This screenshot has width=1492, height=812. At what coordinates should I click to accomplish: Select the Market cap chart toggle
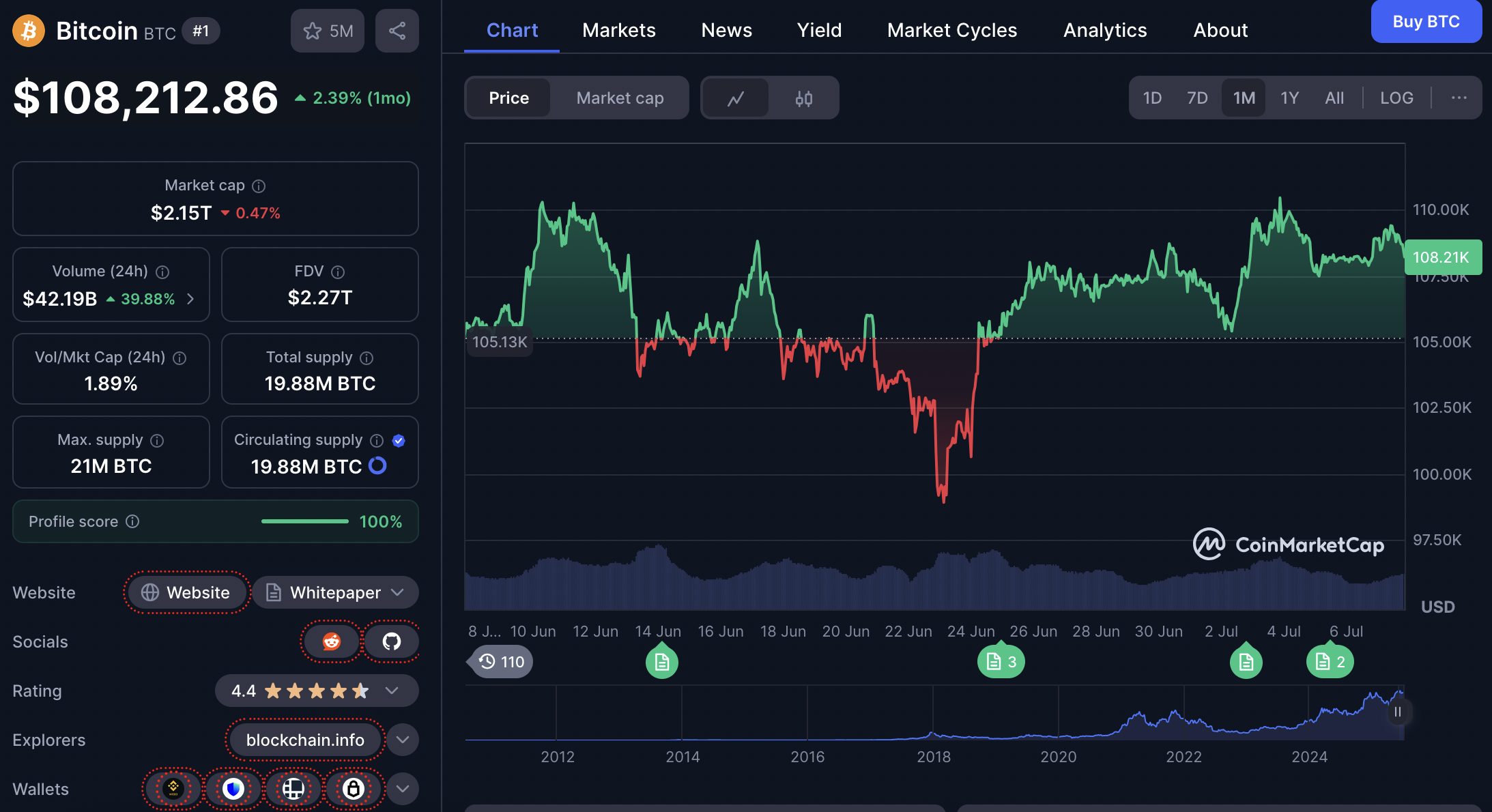620,98
